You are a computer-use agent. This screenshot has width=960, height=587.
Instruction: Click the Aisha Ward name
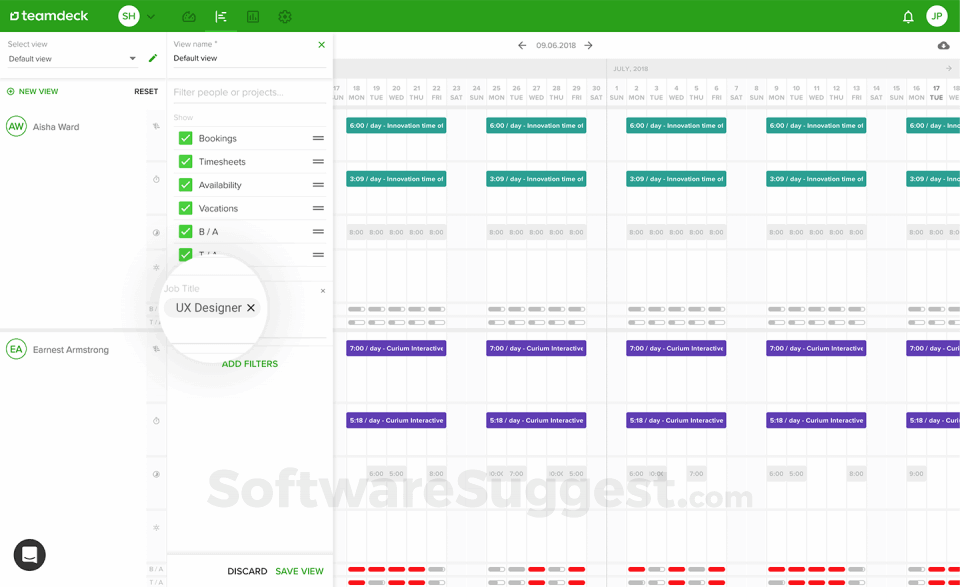[x=56, y=127]
